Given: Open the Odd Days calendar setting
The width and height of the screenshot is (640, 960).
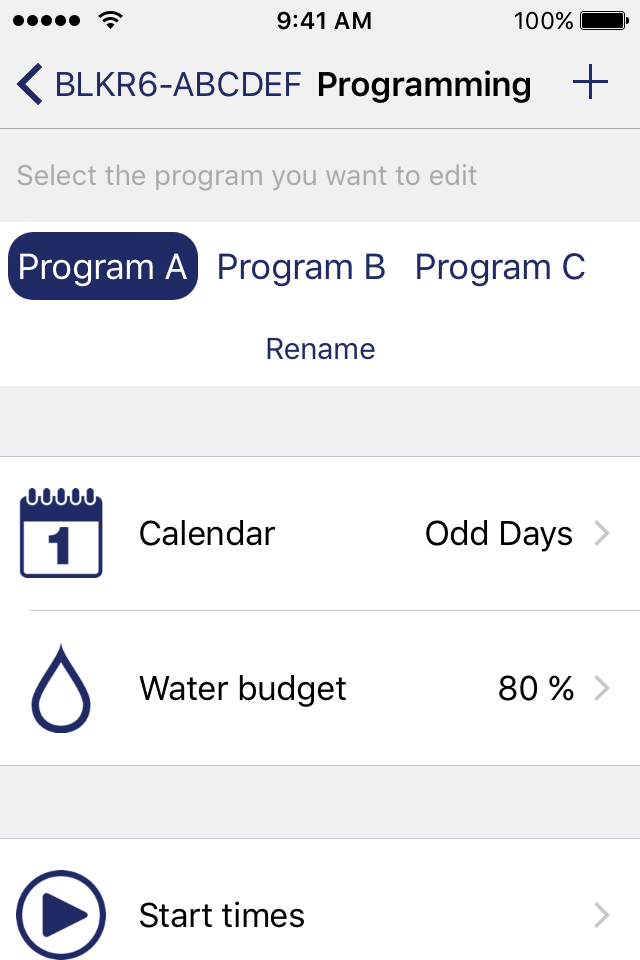Looking at the screenshot, I should coord(499,534).
